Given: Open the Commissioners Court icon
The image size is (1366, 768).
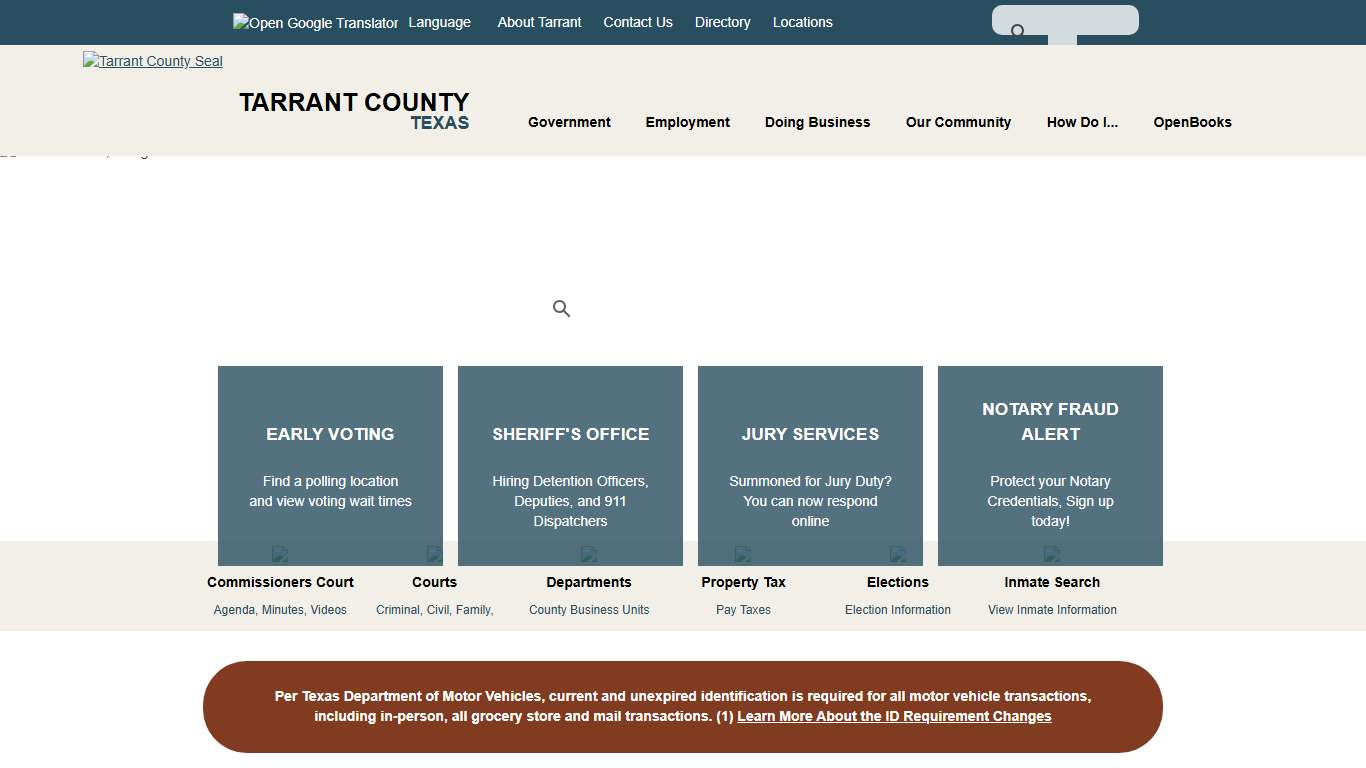Looking at the screenshot, I should point(280,555).
